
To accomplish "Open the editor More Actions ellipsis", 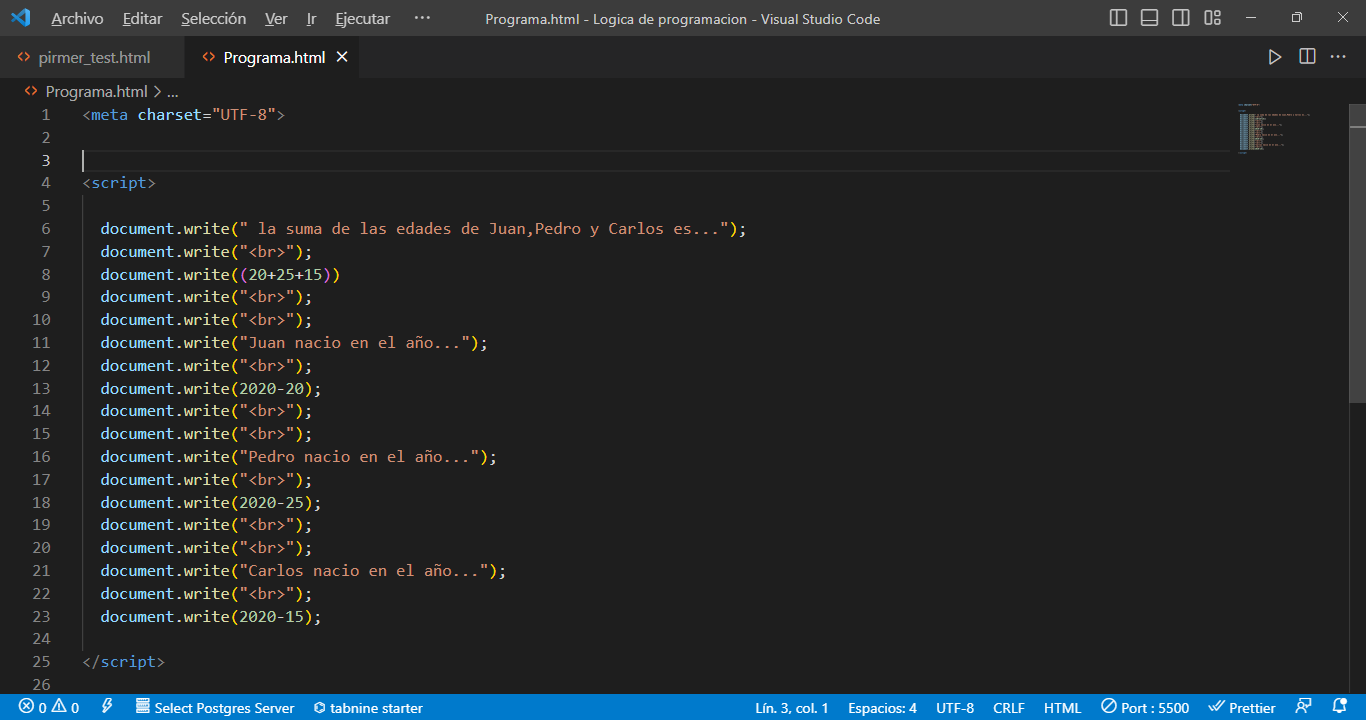I will click(1338, 57).
